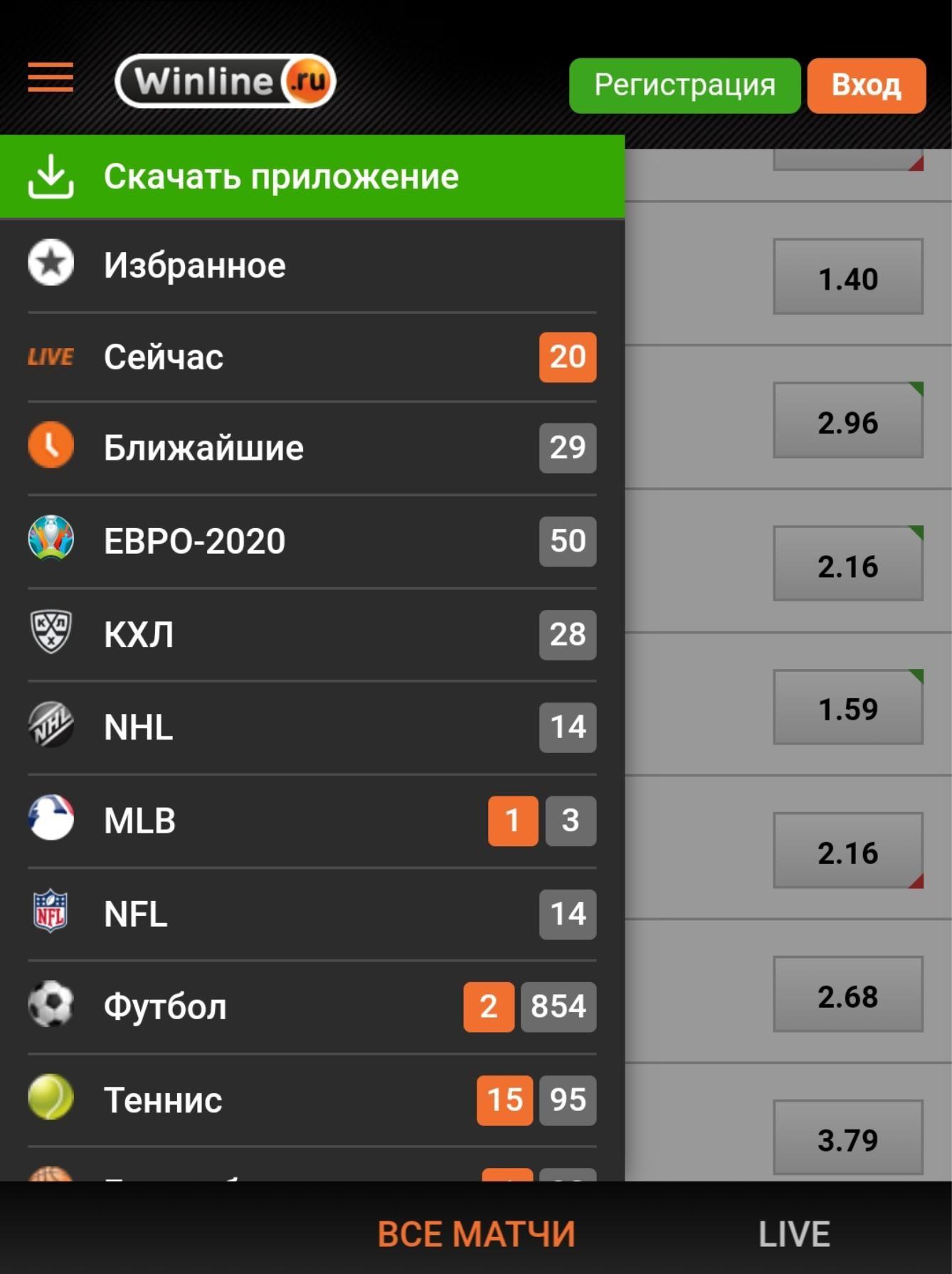Click the Winline.ru logo

(225, 81)
